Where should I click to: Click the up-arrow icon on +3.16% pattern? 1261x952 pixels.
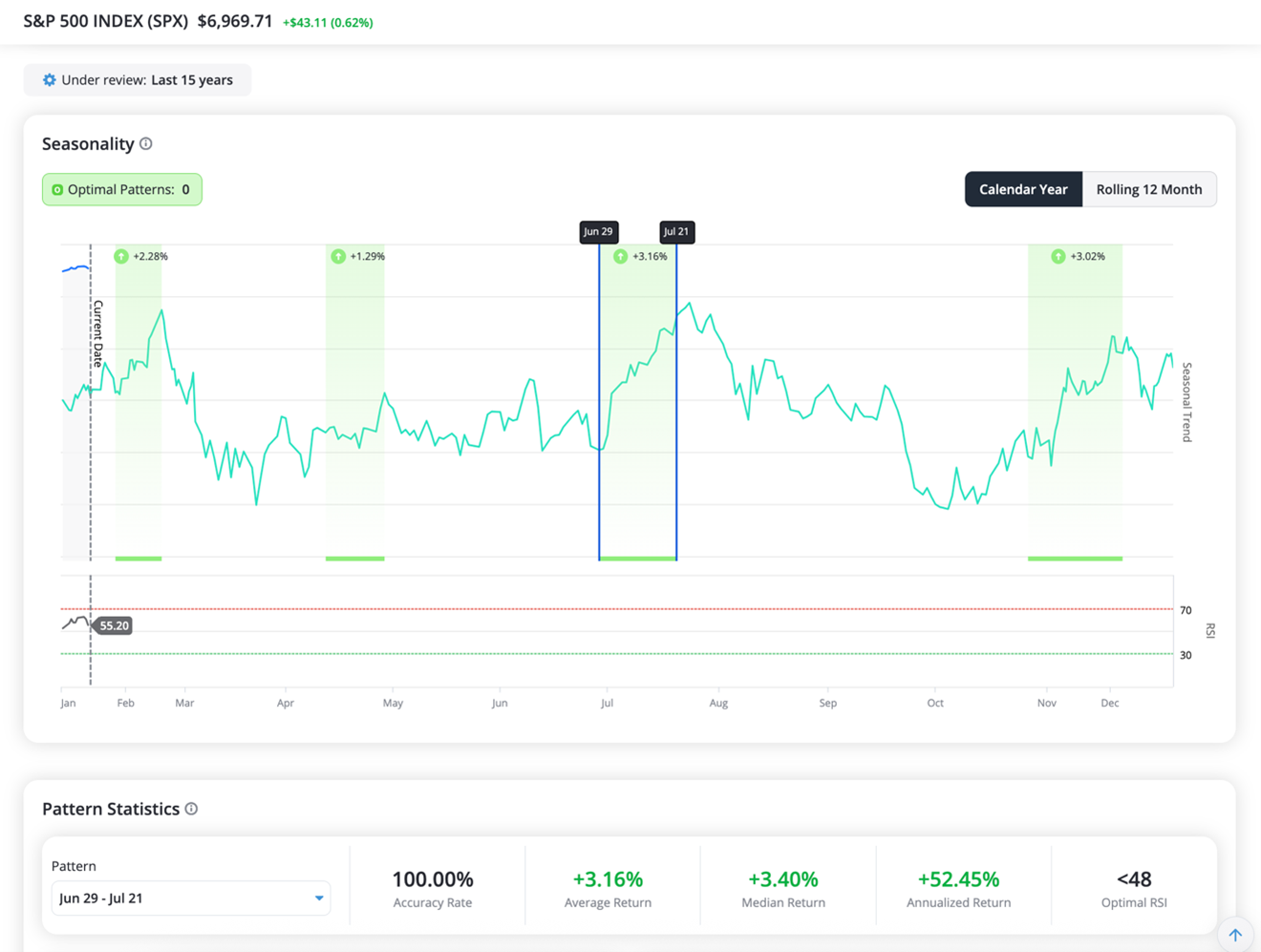pos(621,257)
